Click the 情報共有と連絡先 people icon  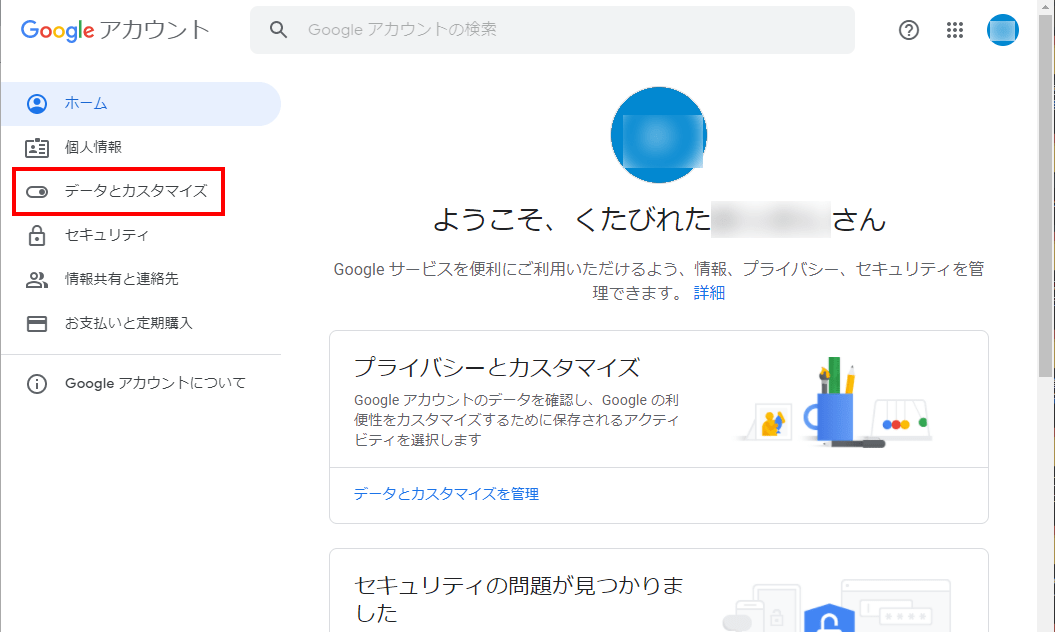tap(37, 279)
